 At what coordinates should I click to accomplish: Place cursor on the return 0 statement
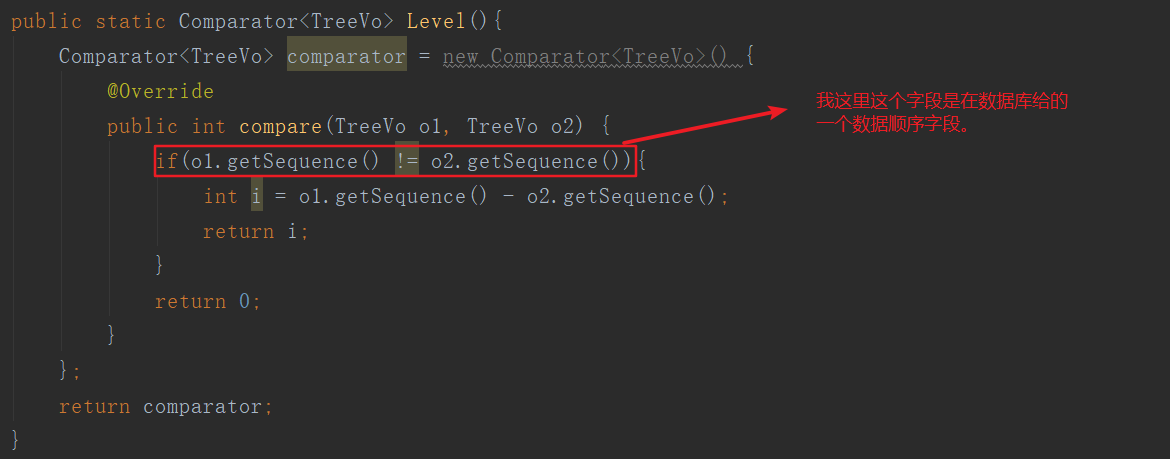click(208, 301)
